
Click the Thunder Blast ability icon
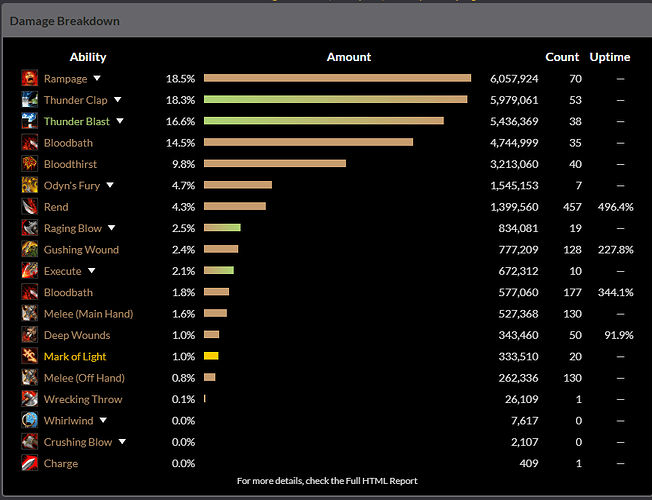click(x=30, y=121)
